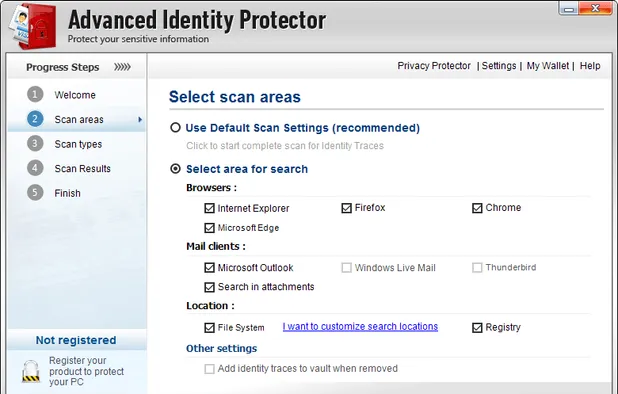Uncheck the Firefox checkbox
The height and width of the screenshot is (394, 618).
pyautogui.click(x=346, y=208)
